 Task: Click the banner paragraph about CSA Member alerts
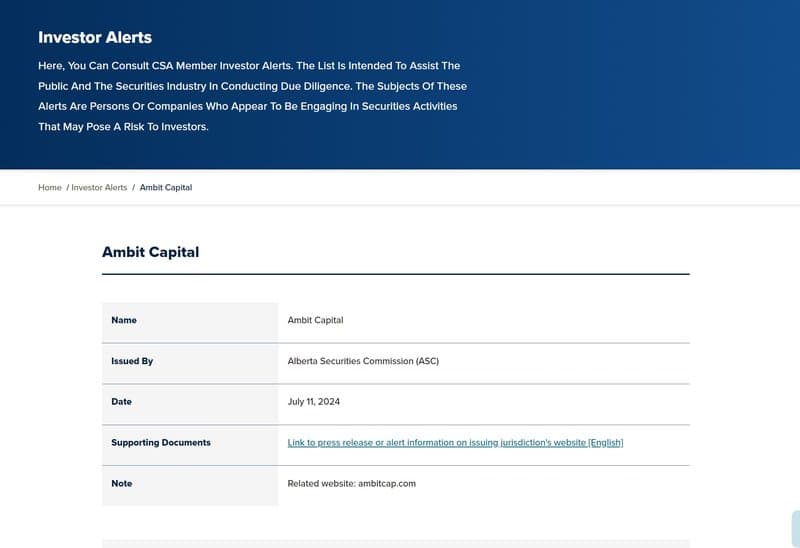[253, 96]
